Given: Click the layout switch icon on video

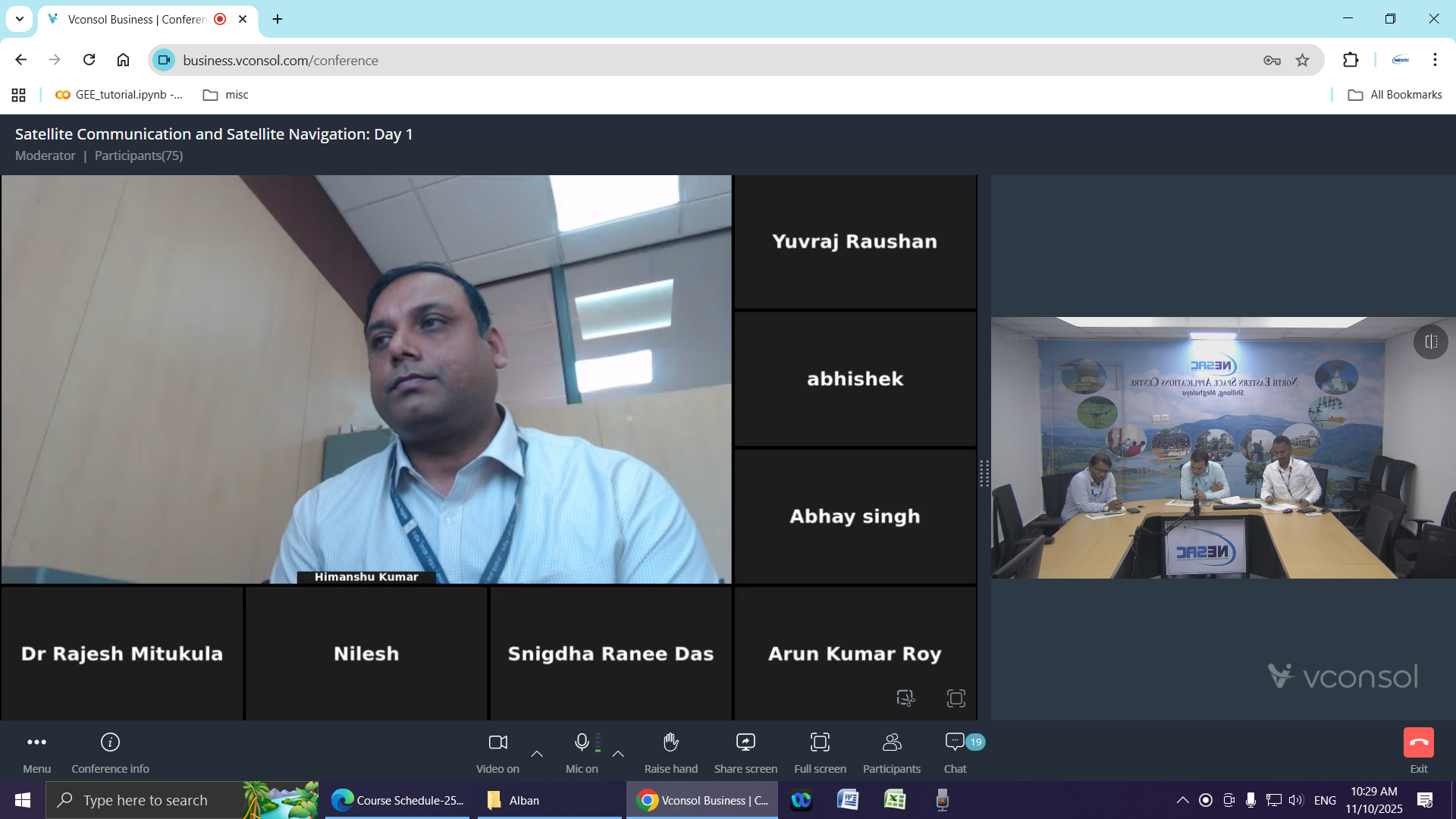Looking at the screenshot, I should tap(1430, 342).
